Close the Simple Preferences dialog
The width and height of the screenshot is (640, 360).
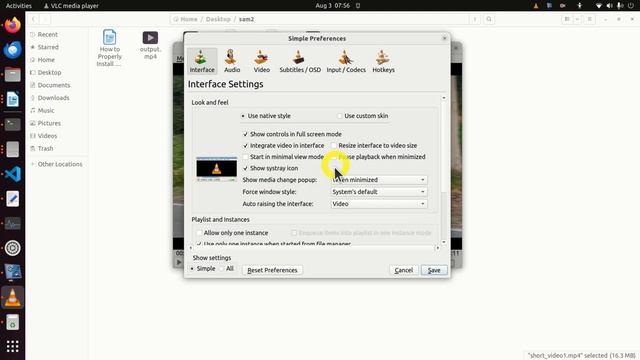coord(444,38)
